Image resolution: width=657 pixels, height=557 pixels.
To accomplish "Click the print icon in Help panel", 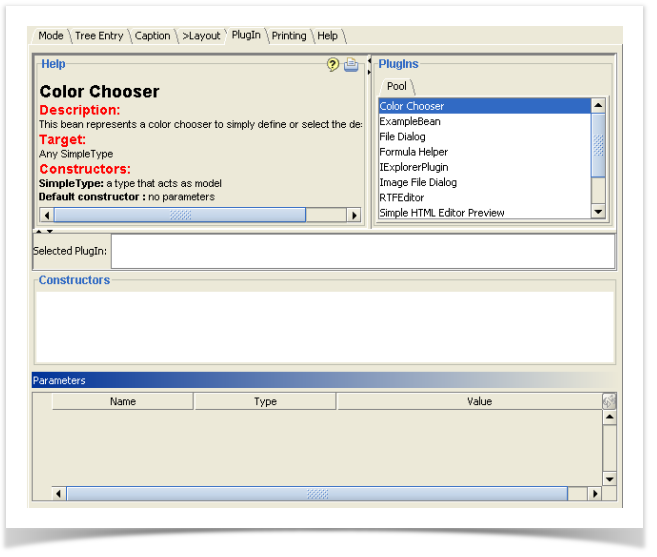I will click(x=351, y=65).
